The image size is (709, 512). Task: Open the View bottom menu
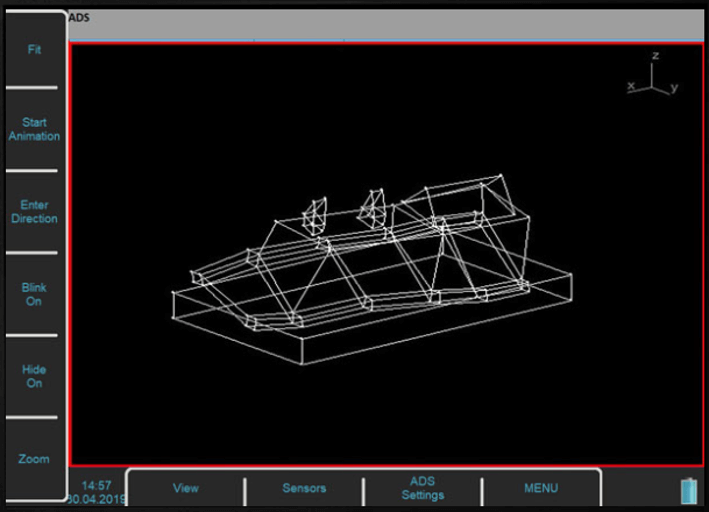[x=186, y=488]
